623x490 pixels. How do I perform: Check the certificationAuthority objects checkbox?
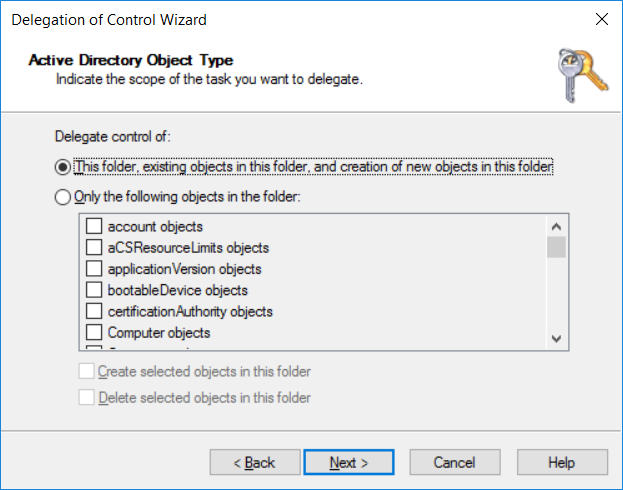click(x=94, y=311)
